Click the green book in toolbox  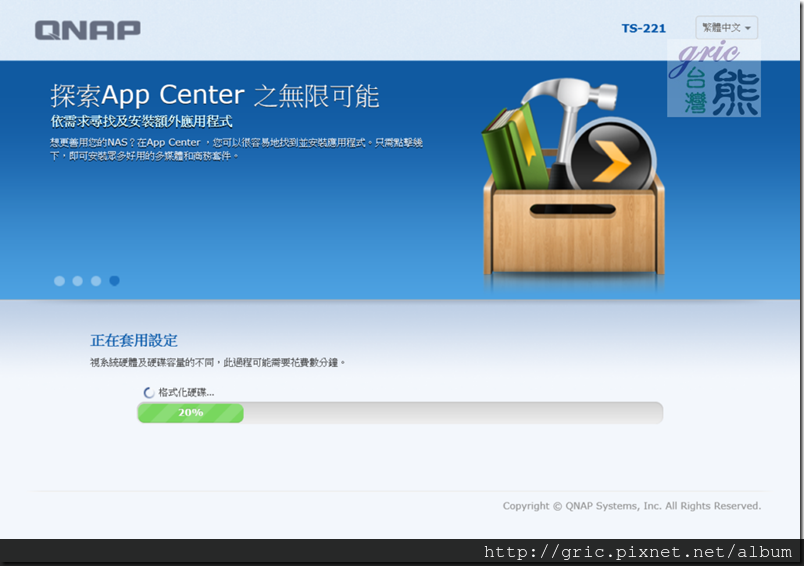[513, 147]
